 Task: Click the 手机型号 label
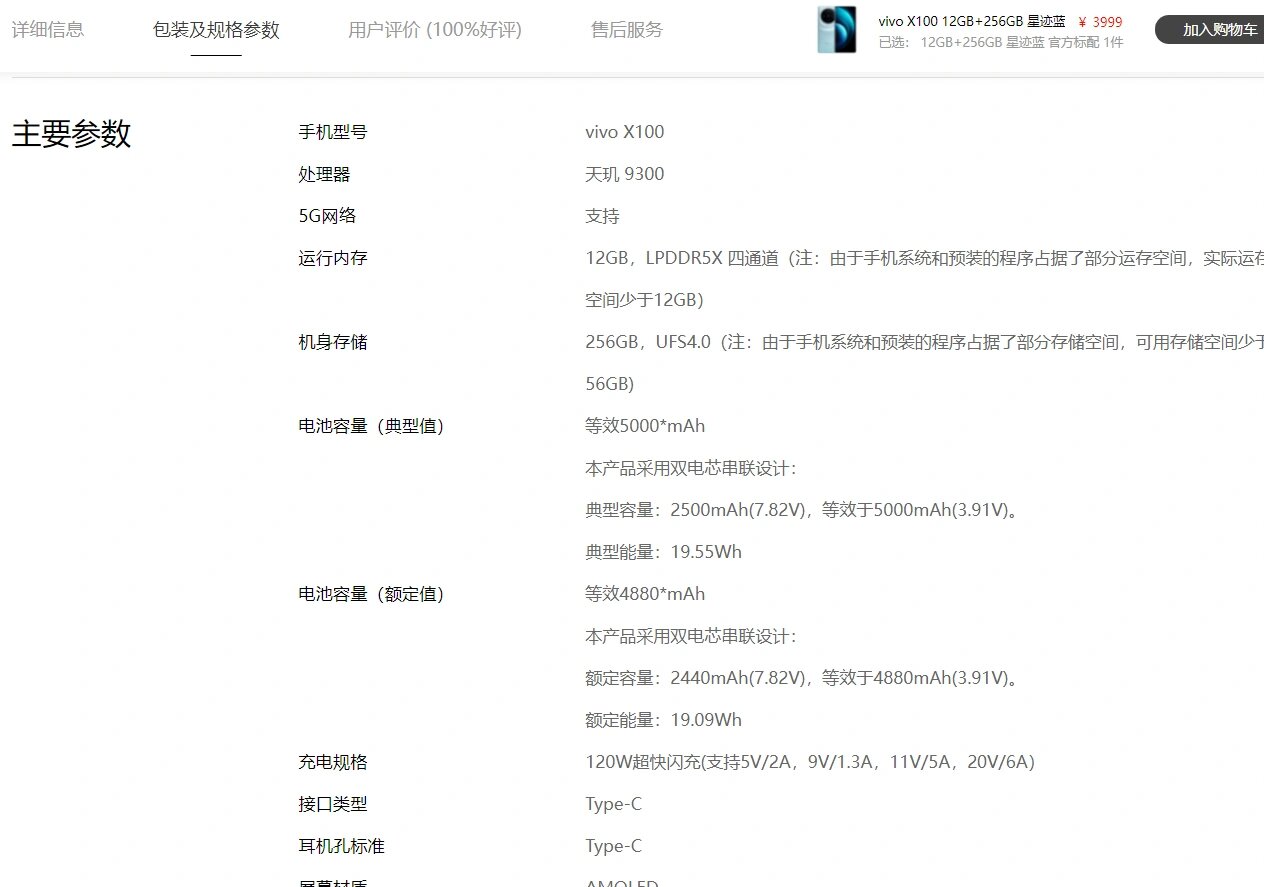point(333,132)
